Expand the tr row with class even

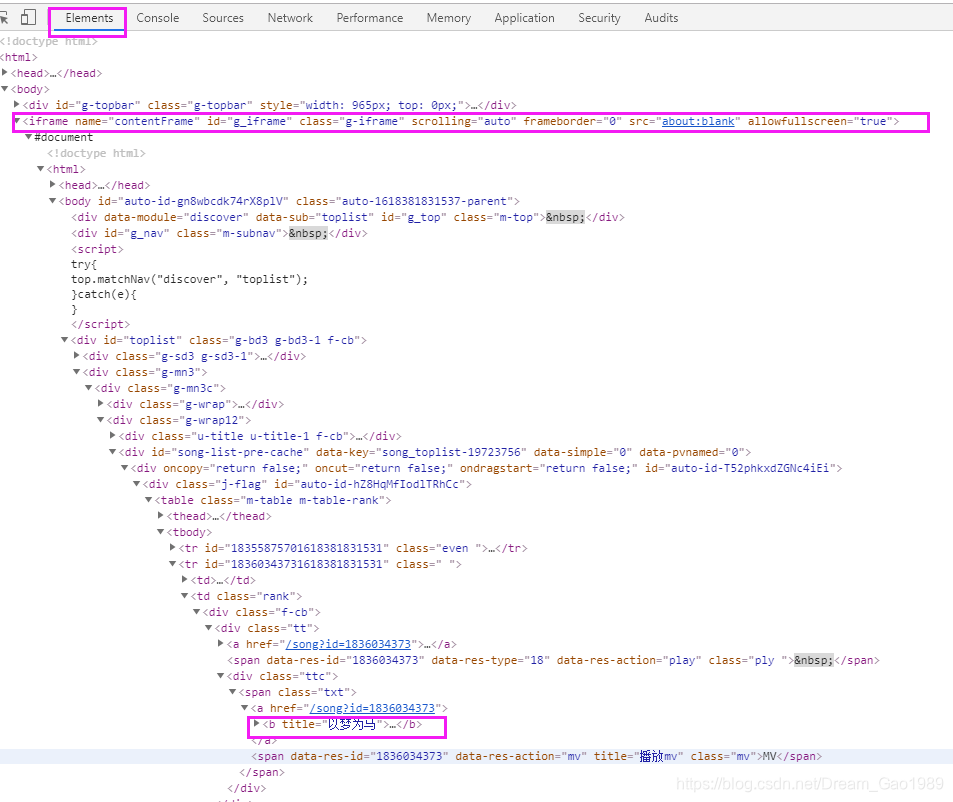173,547
